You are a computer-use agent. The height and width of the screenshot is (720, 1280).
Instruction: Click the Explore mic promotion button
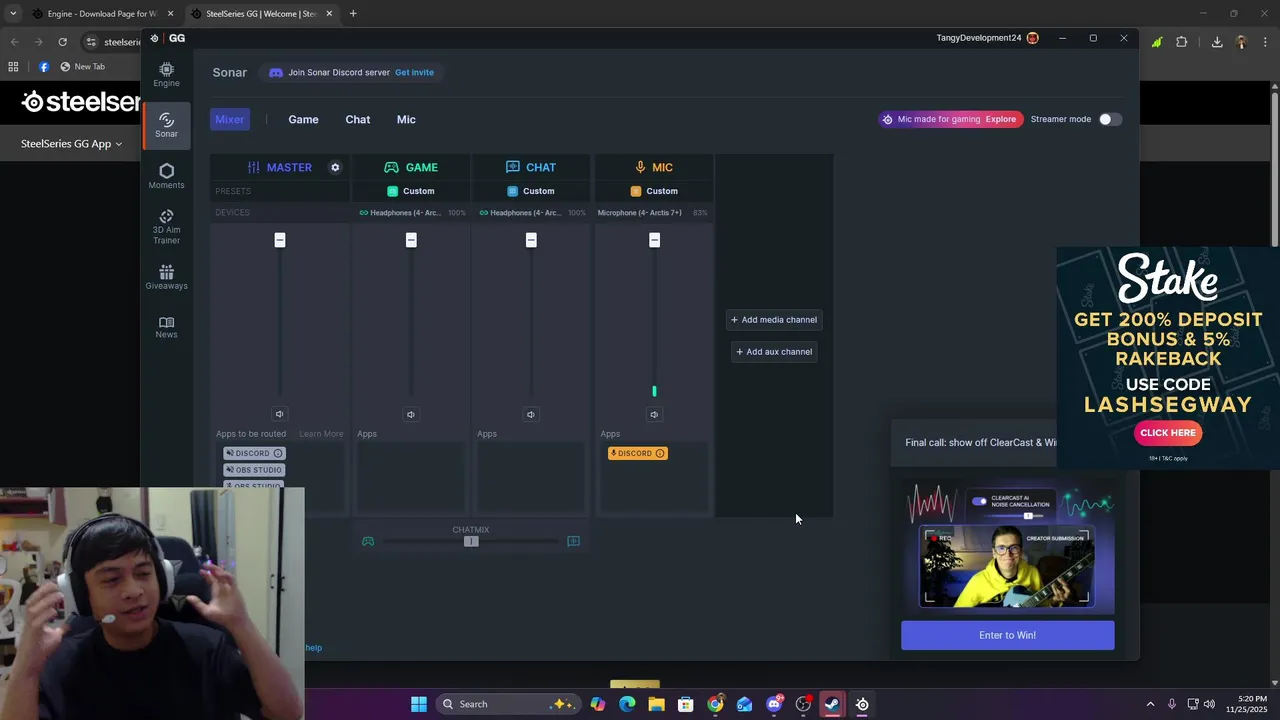1000,119
